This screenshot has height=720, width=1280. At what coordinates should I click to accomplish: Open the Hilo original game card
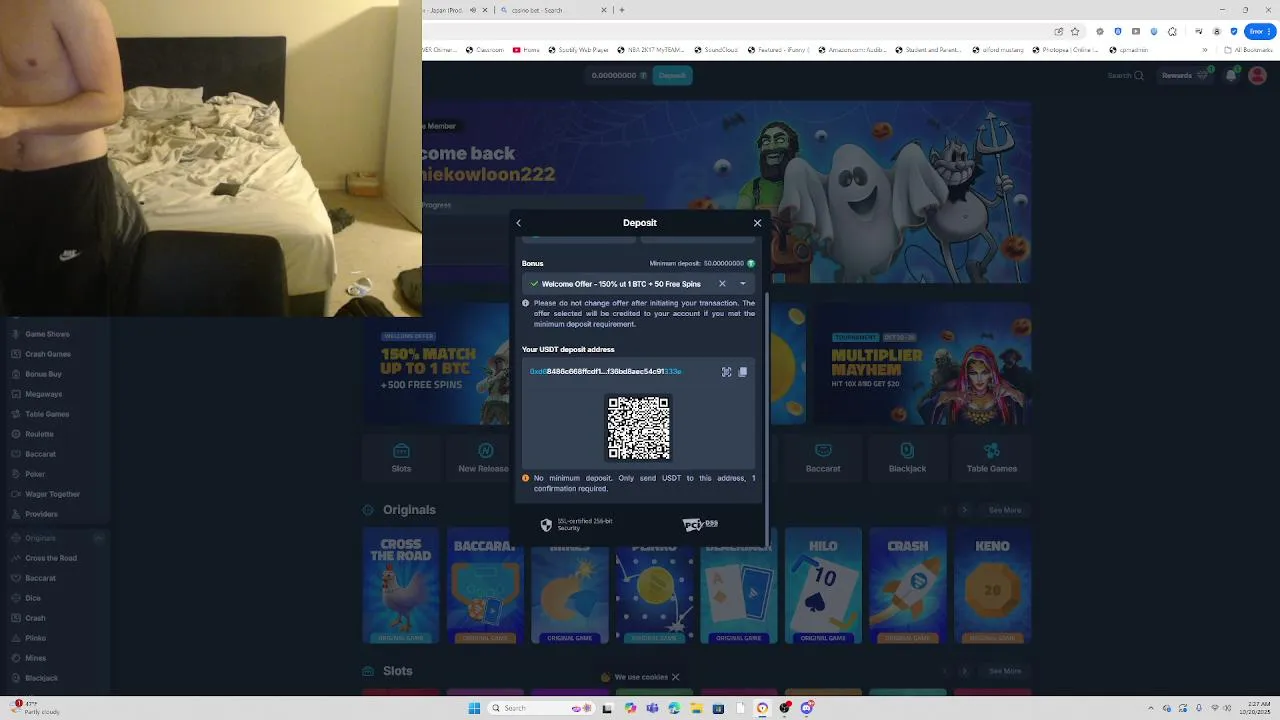coord(823,586)
